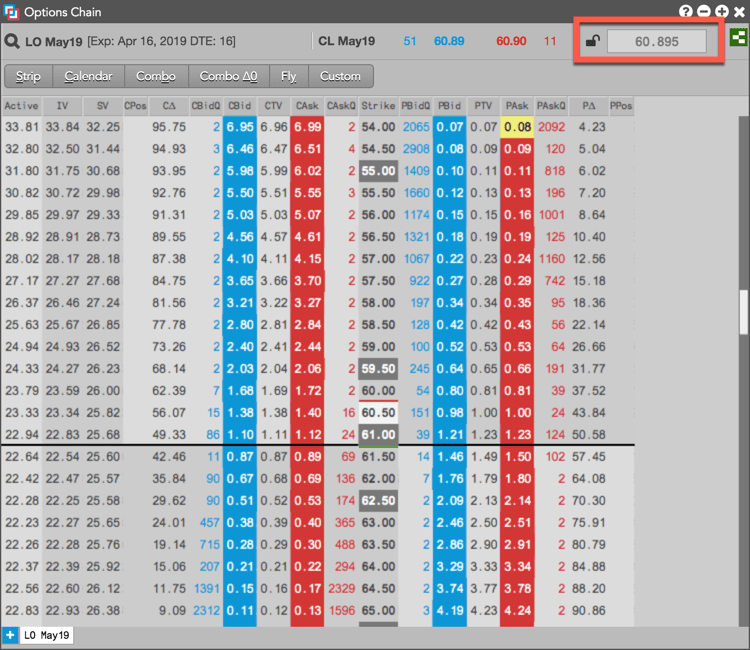Click call delta 95.75 at strike 54.00
Image resolution: width=750 pixels, height=650 pixels.
pos(169,127)
